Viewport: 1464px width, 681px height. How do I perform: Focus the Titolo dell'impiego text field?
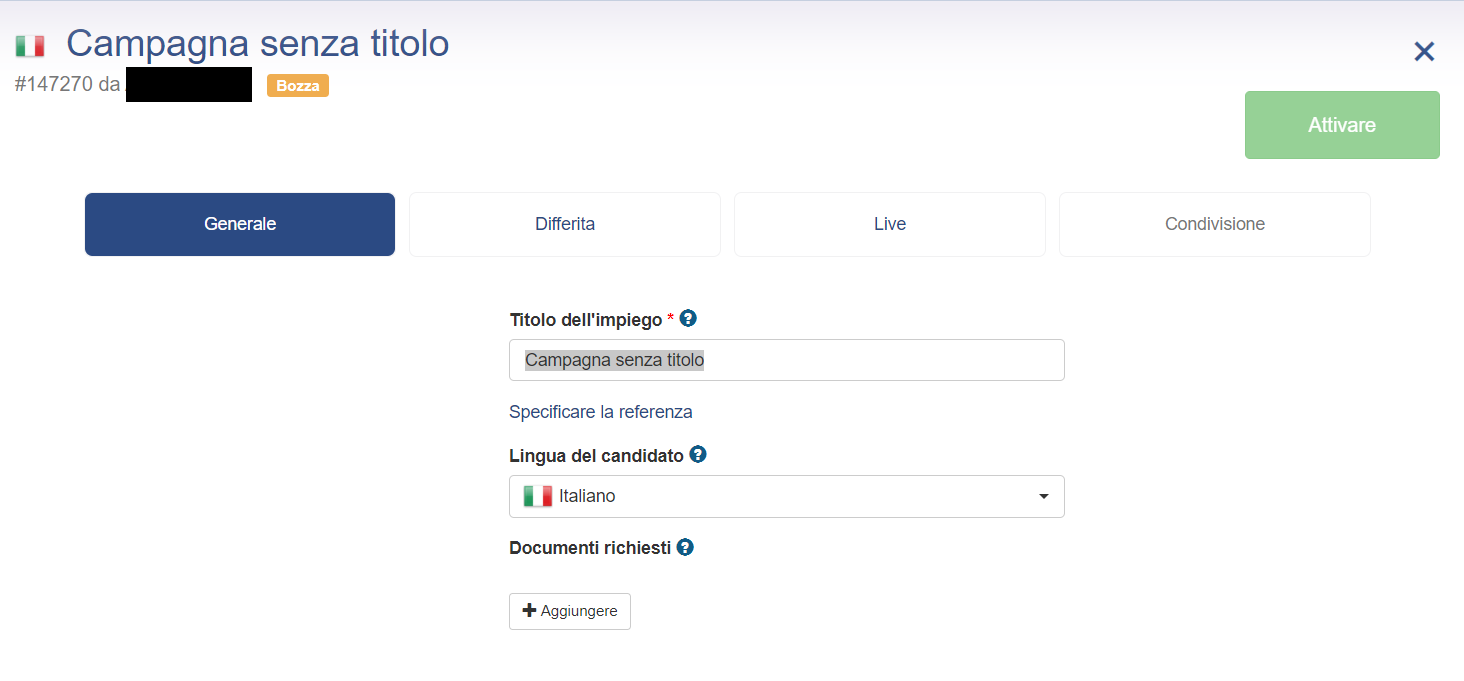[x=787, y=360]
